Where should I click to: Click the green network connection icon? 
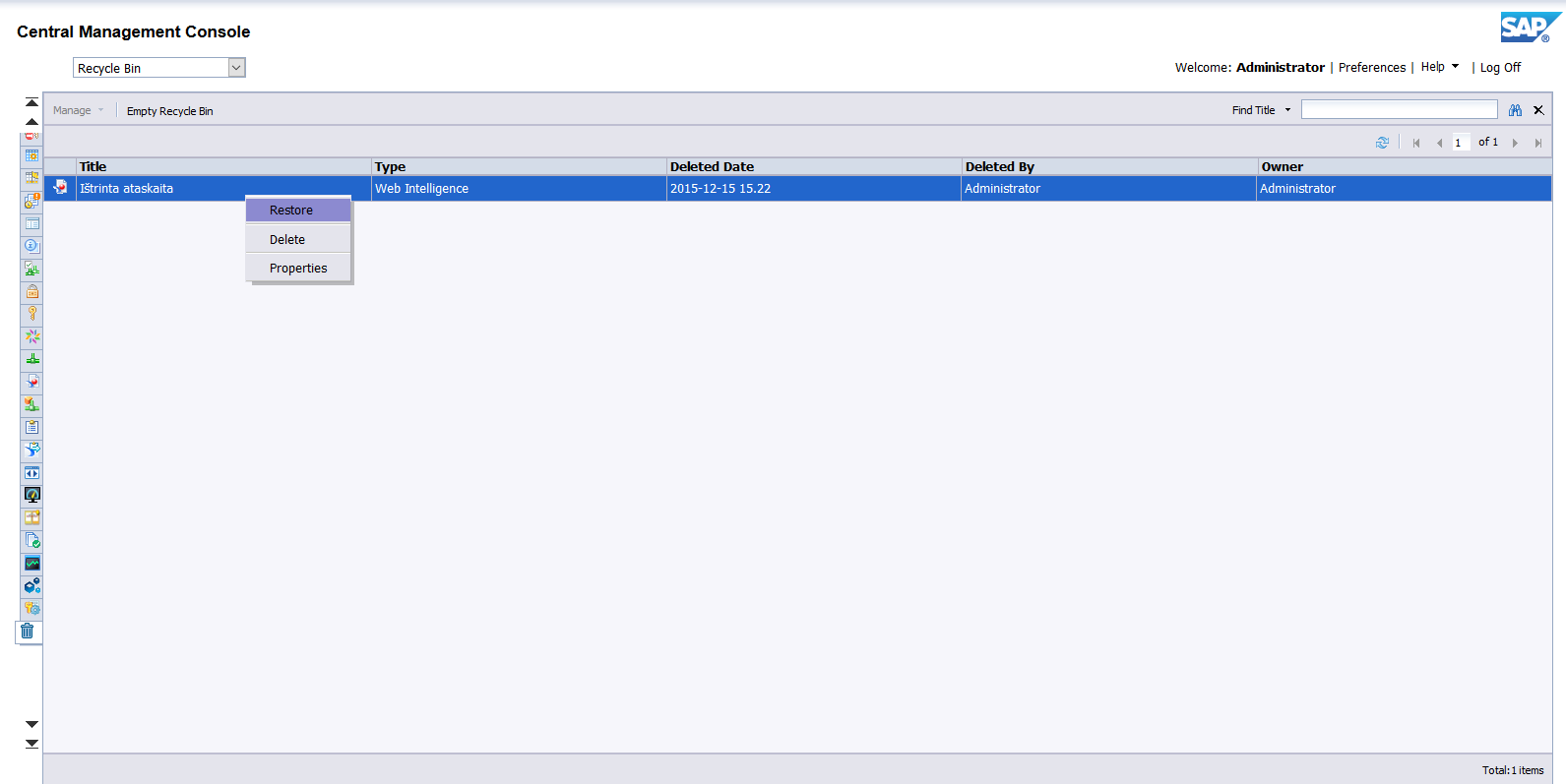pos(31,359)
